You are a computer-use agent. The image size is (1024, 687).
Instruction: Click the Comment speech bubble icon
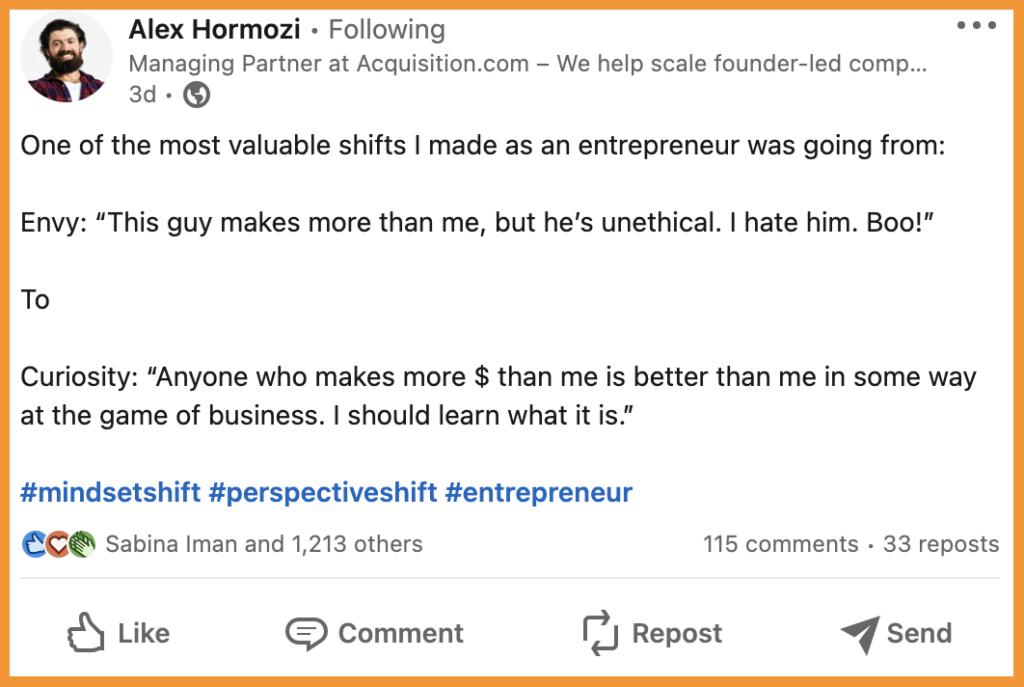(x=306, y=633)
